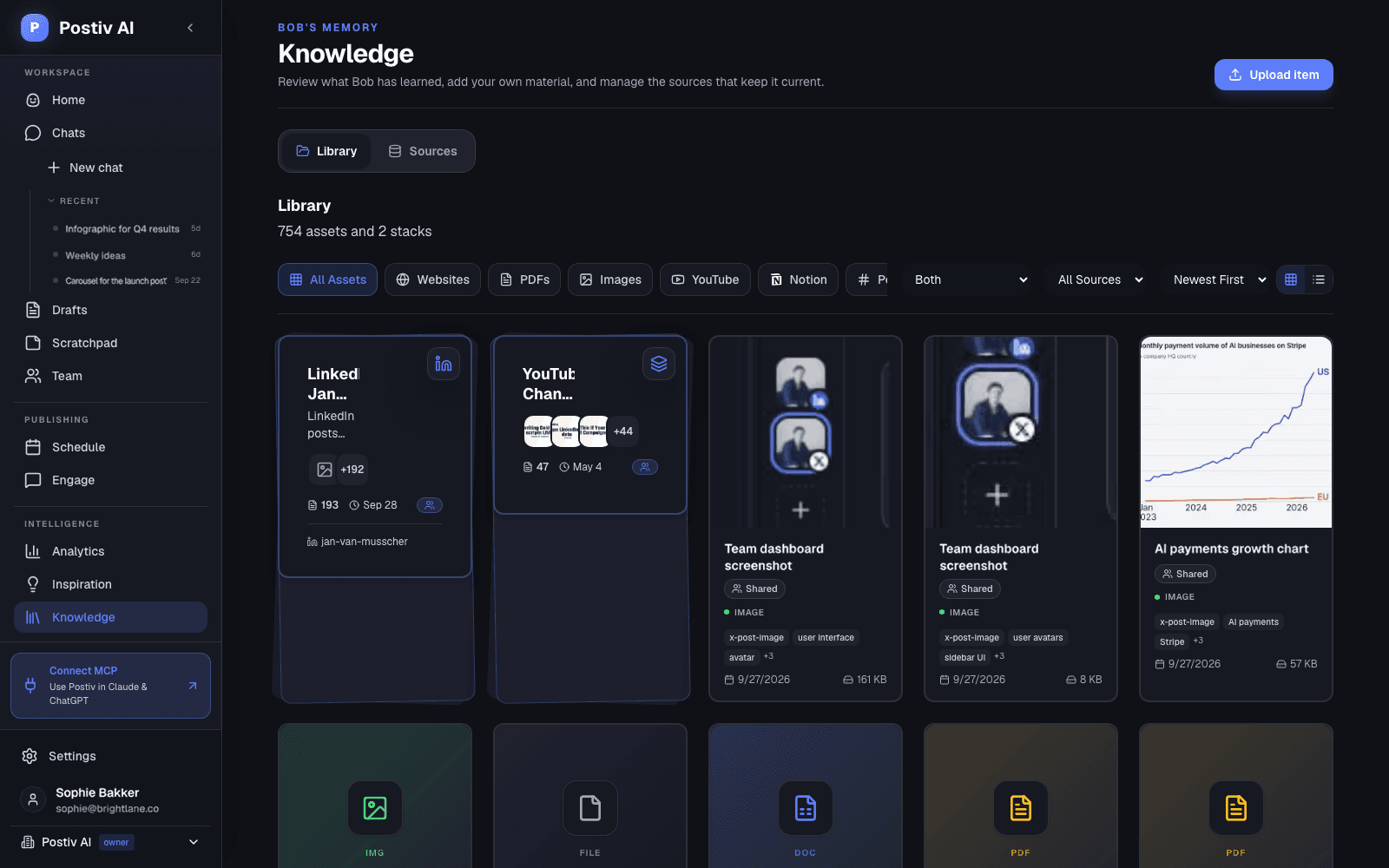Image resolution: width=1389 pixels, height=868 pixels.
Task: Open the jan-van-musscher LinkedIn link
Action: 357,542
